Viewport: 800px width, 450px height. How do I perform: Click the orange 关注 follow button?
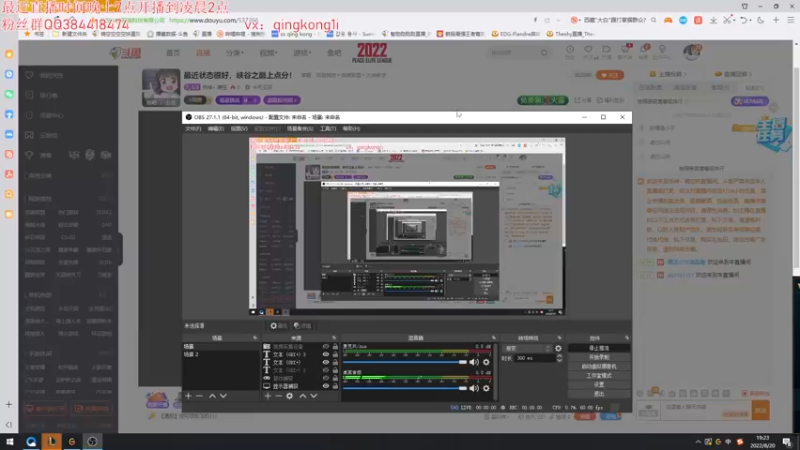pyautogui.click(x=610, y=75)
